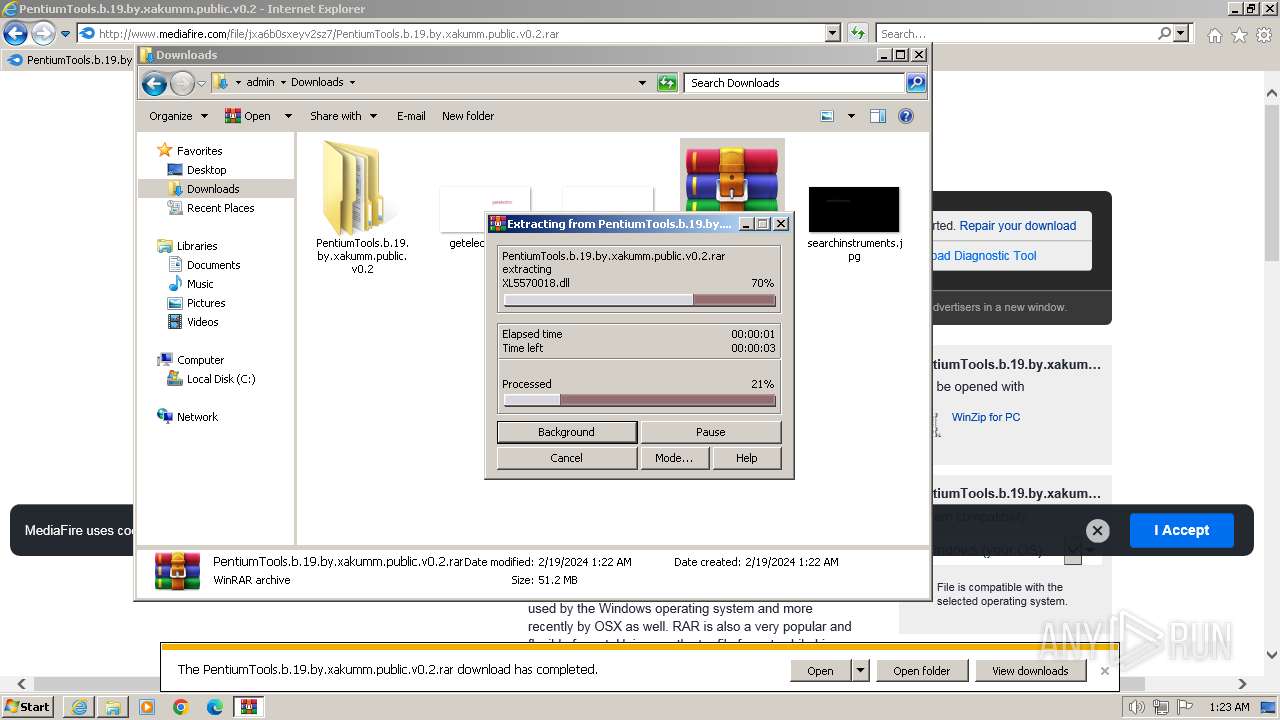Screen dimensions: 1280x720
Task: Pause the extraction
Action: [710, 432]
